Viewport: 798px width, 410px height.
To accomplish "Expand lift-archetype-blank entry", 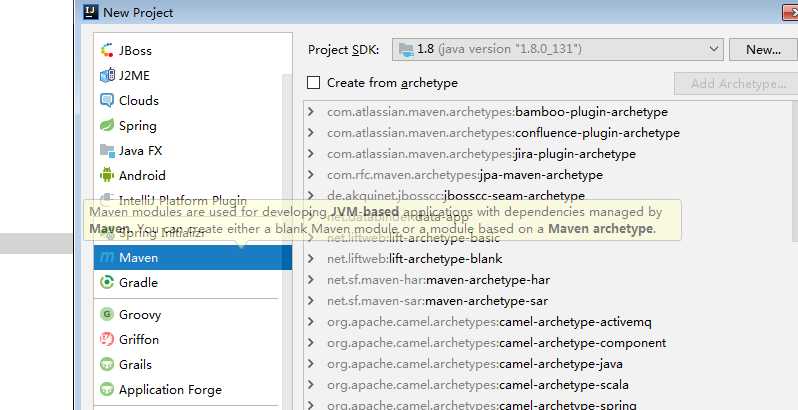I will tap(311, 258).
